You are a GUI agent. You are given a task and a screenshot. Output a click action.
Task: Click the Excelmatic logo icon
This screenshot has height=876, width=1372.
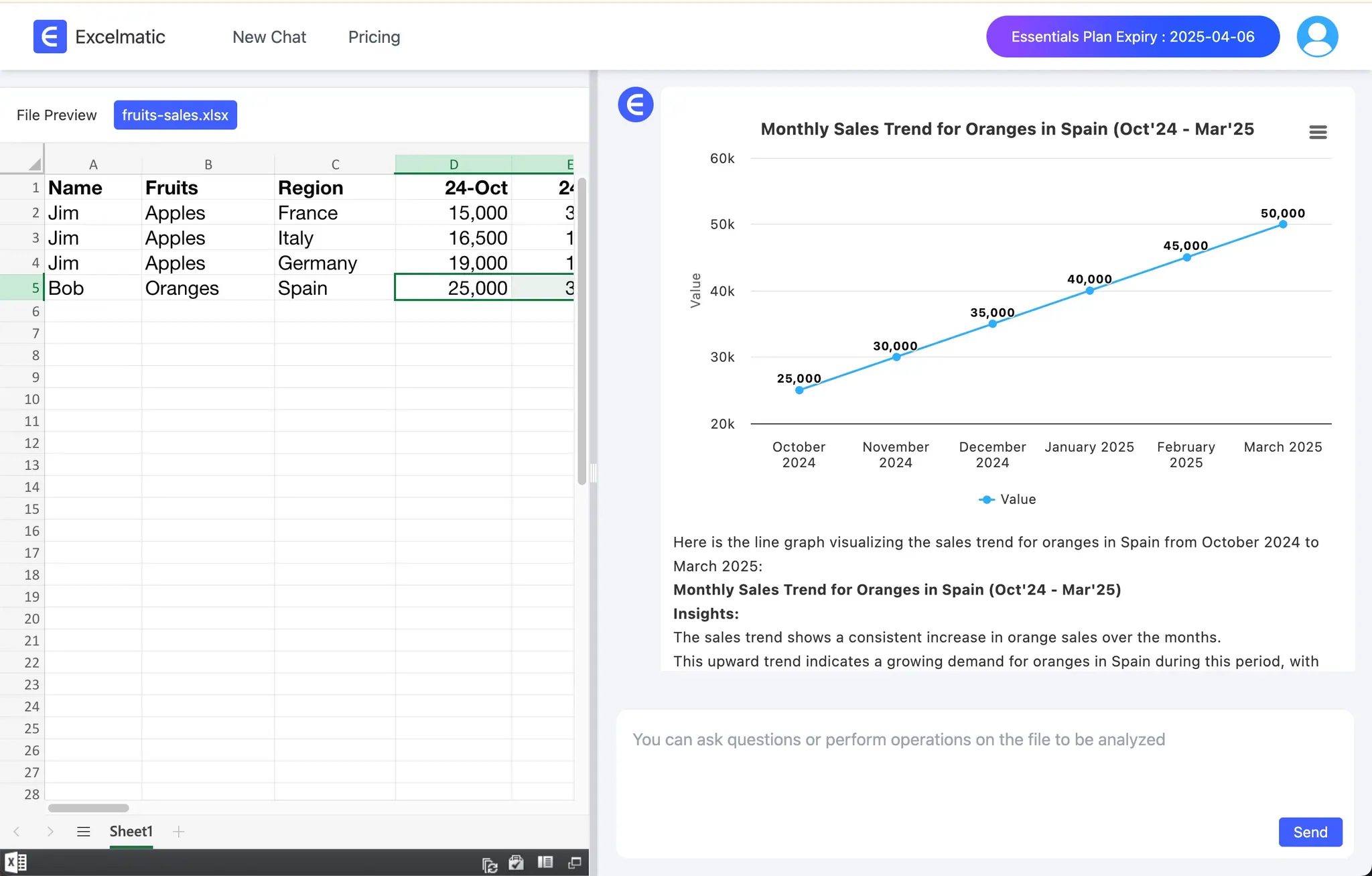tap(50, 36)
